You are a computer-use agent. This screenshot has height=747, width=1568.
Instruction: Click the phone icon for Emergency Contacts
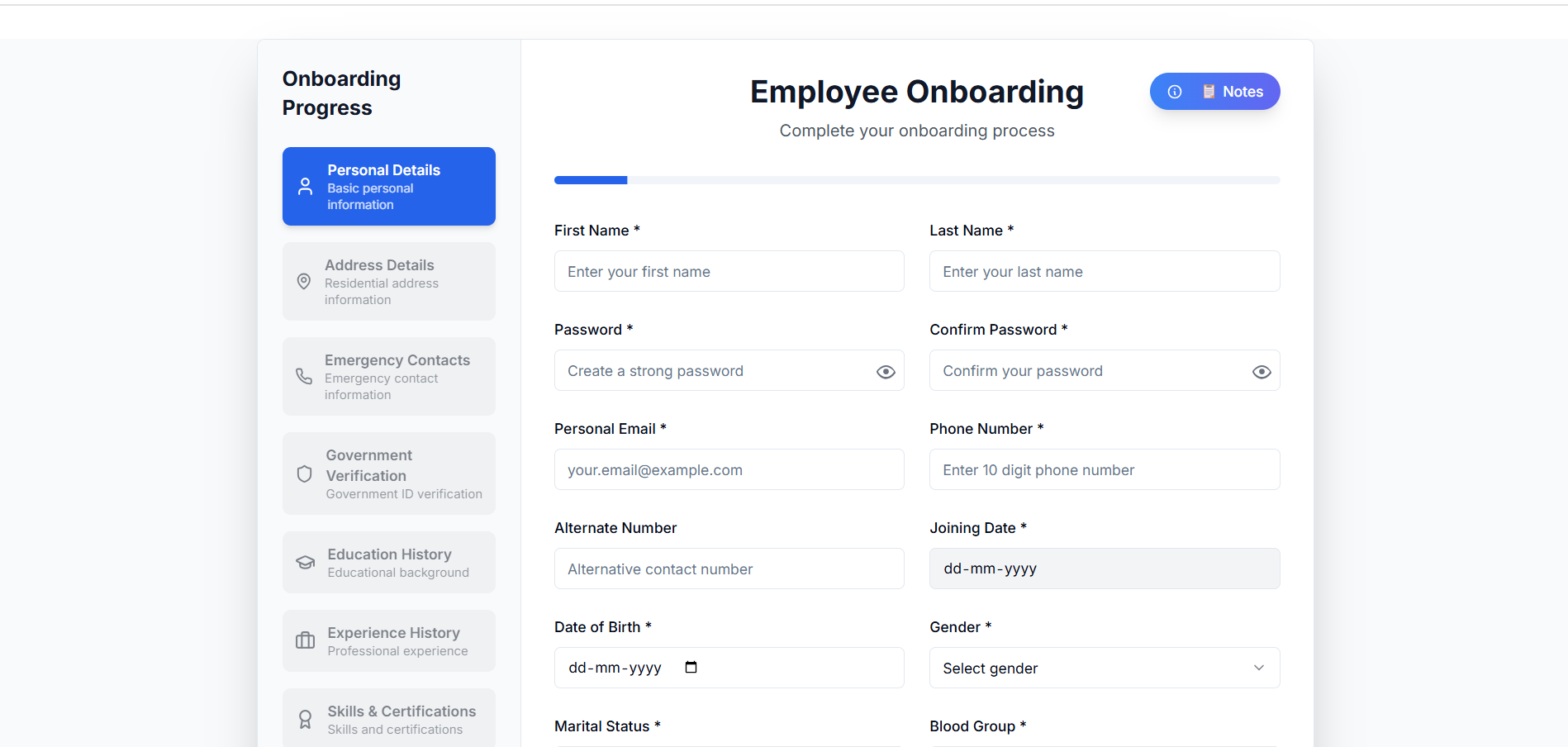click(x=304, y=377)
